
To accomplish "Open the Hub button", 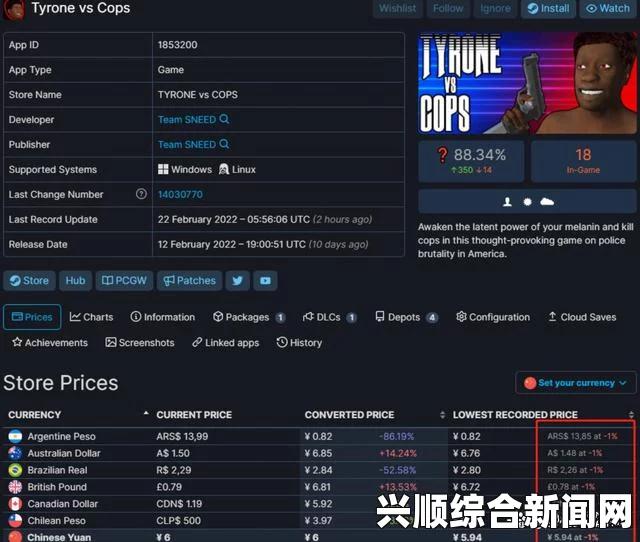I will (76, 281).
